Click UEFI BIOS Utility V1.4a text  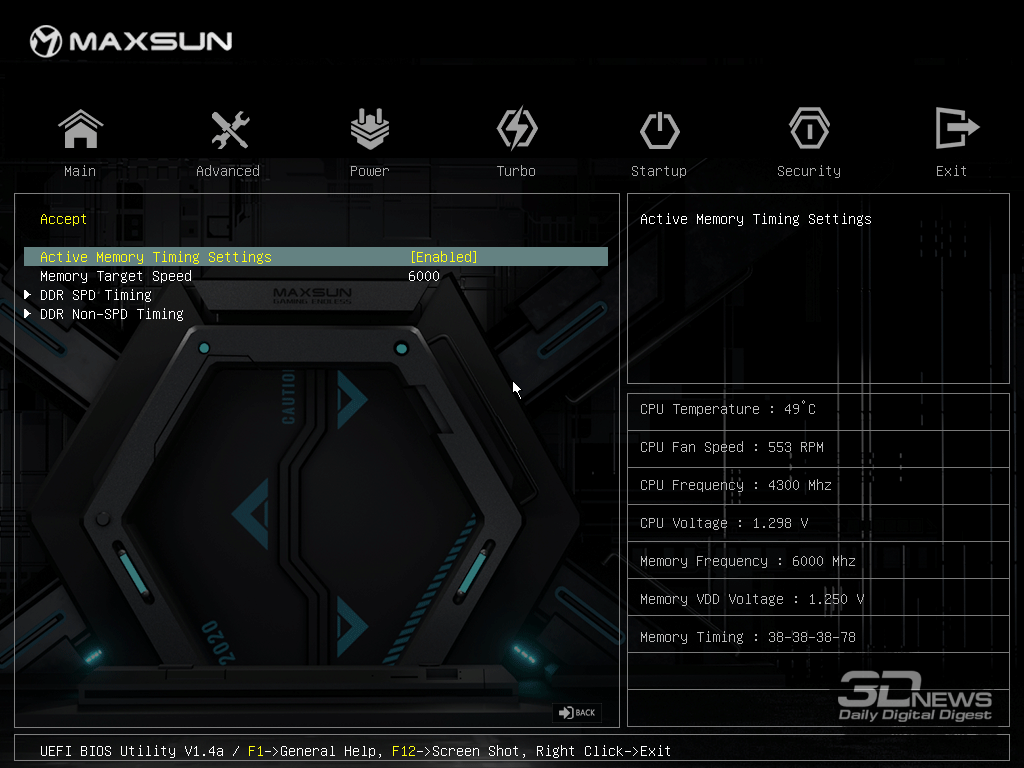pos(132,751)
